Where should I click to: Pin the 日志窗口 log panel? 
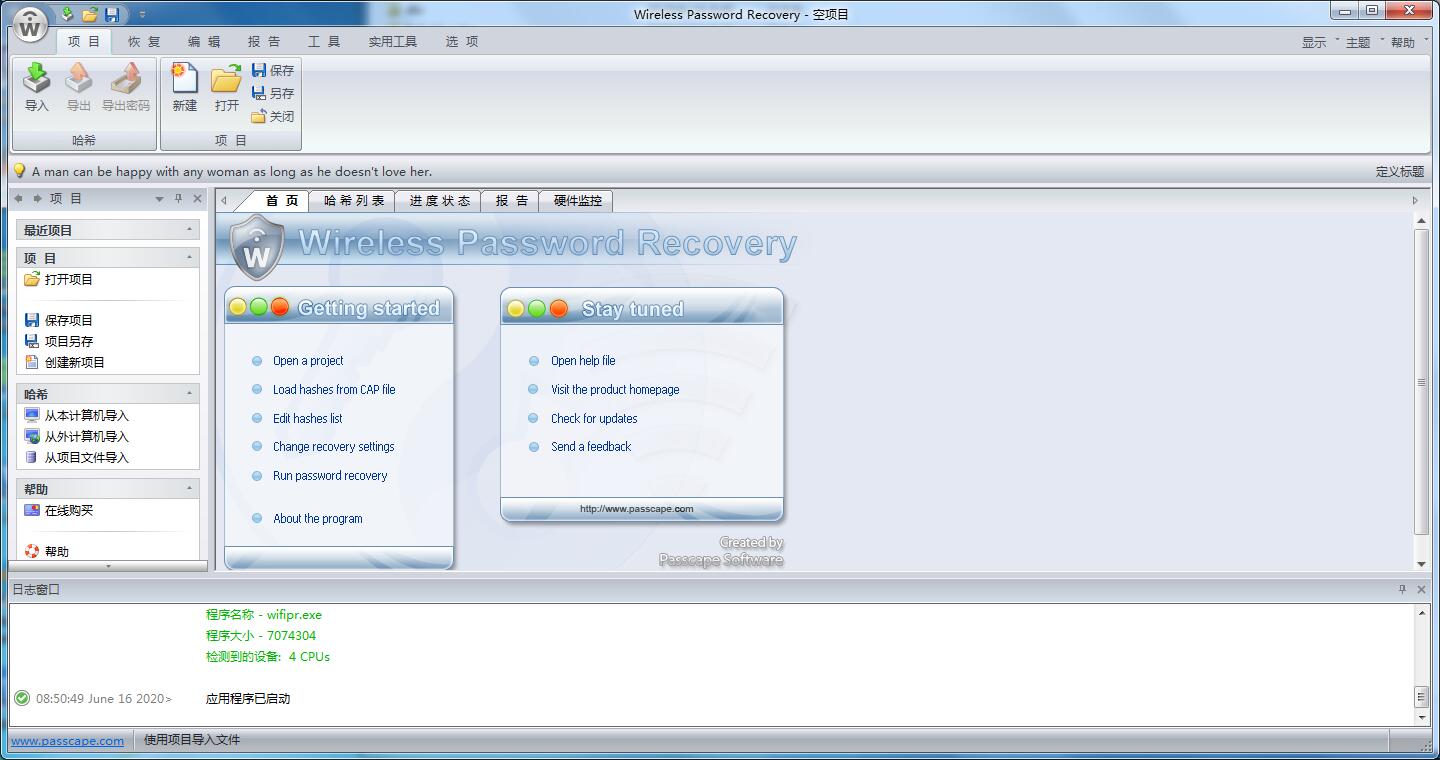(1402, 589)
